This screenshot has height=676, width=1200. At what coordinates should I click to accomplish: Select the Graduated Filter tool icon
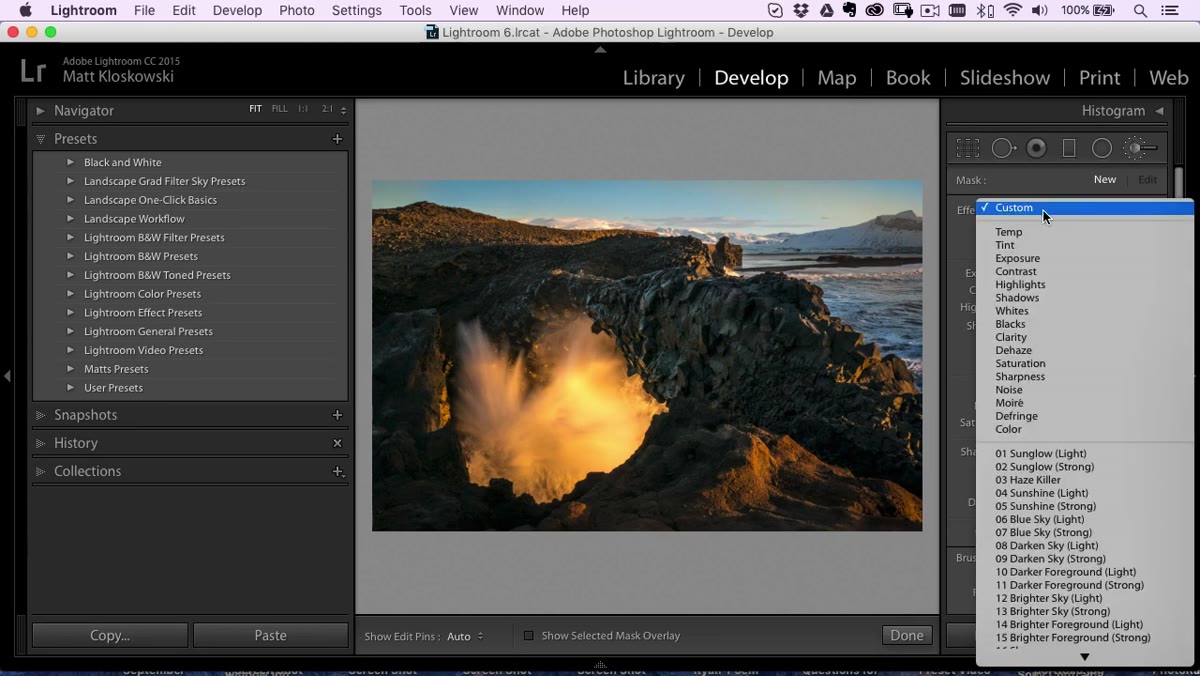click(1069, 148)
